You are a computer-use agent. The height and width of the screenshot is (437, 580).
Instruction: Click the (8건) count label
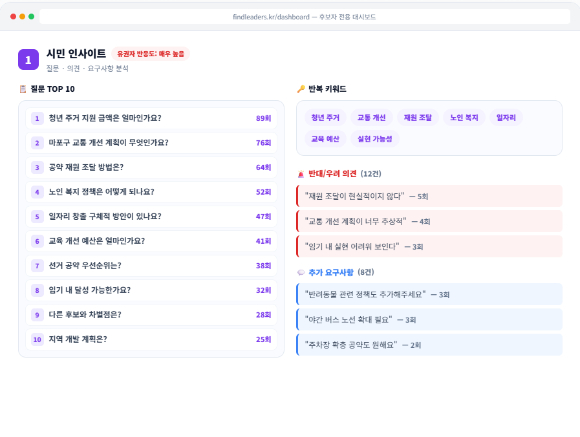pyautogui.click(x=366, y=273)
